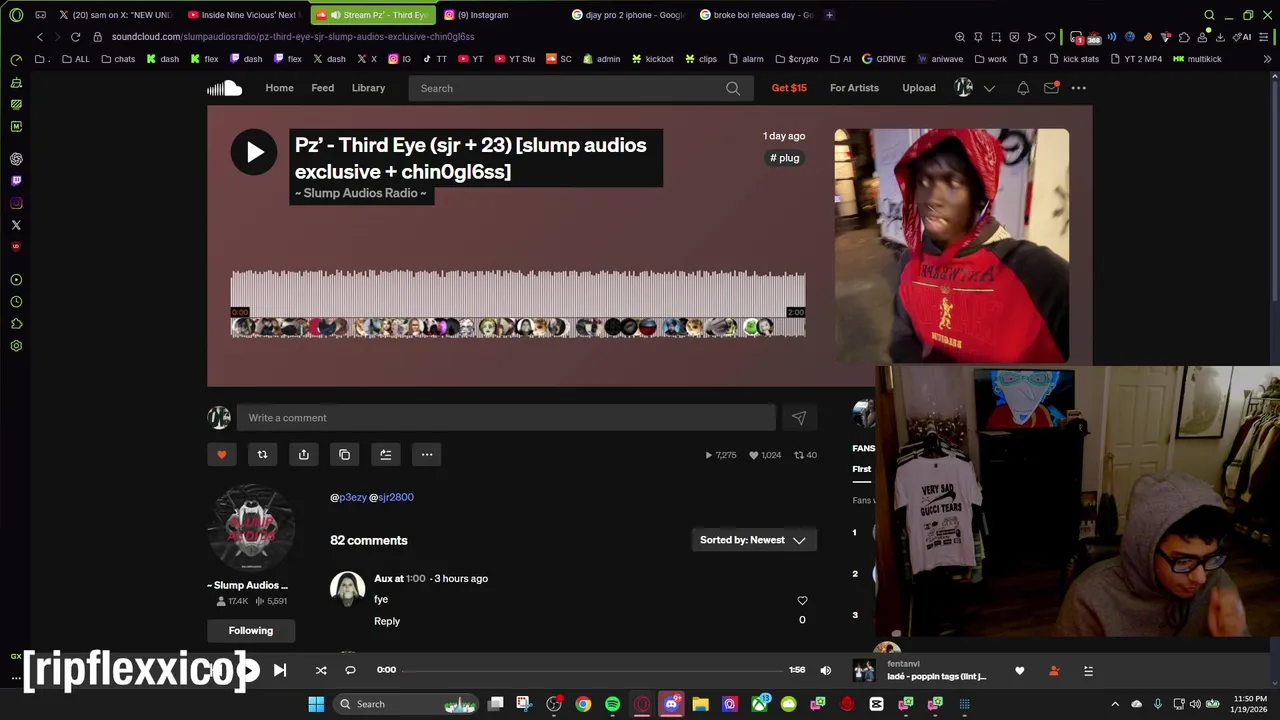Screen dimensions: 1280x720
Task: Open the kick stats bookmark folder
Action: pos(1073,59)
